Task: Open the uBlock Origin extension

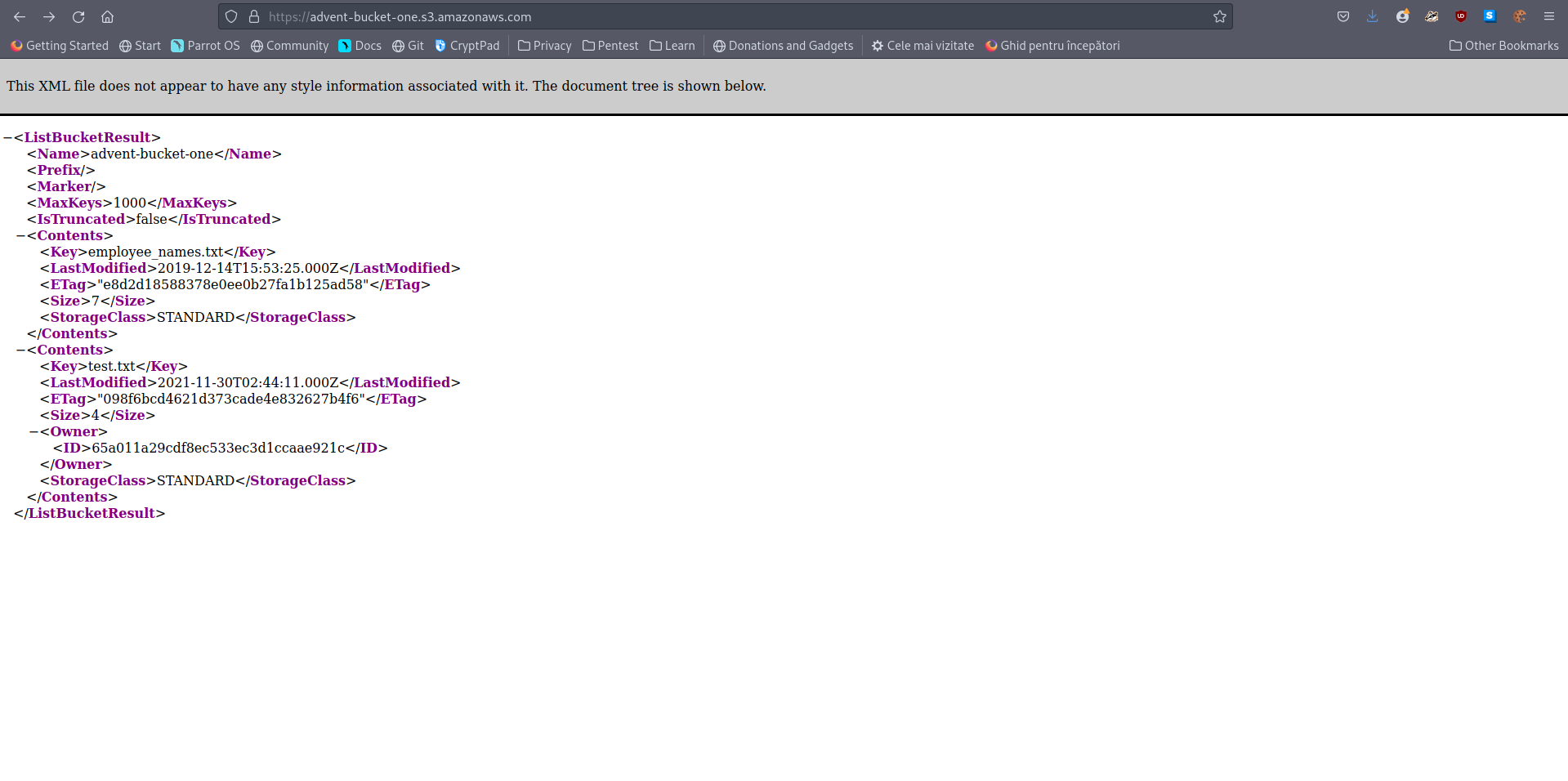Action: [1460, 16]
